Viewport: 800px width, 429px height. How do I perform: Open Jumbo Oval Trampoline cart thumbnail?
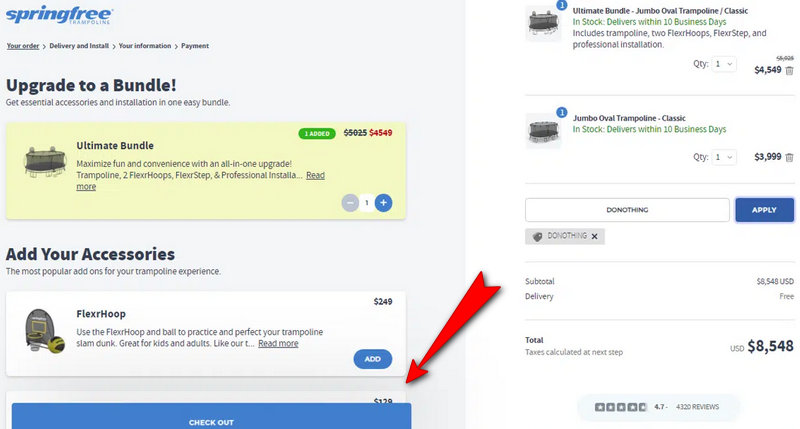pos(543,130)
